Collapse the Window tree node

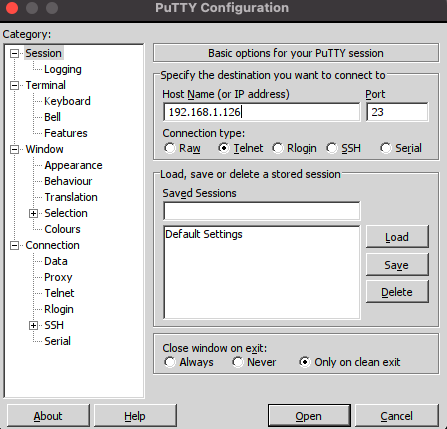[x=14, y=149]
